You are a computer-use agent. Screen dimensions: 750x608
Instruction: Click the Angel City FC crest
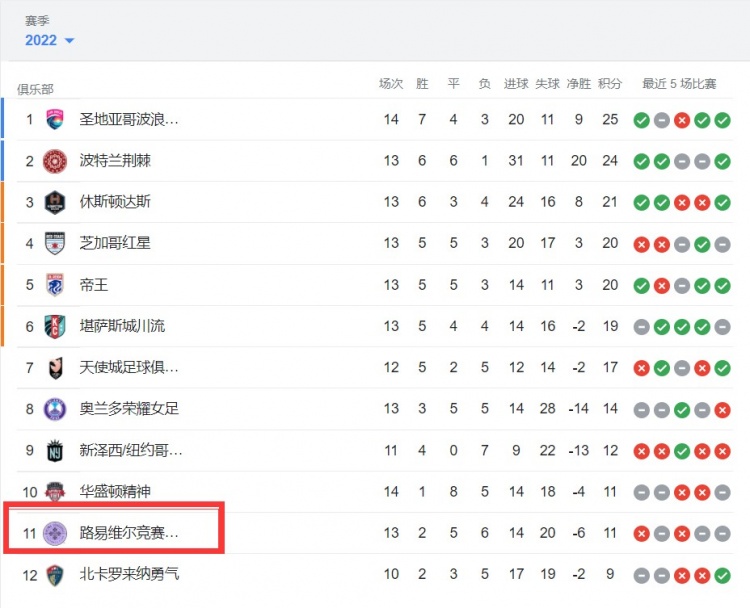point(55,368)
